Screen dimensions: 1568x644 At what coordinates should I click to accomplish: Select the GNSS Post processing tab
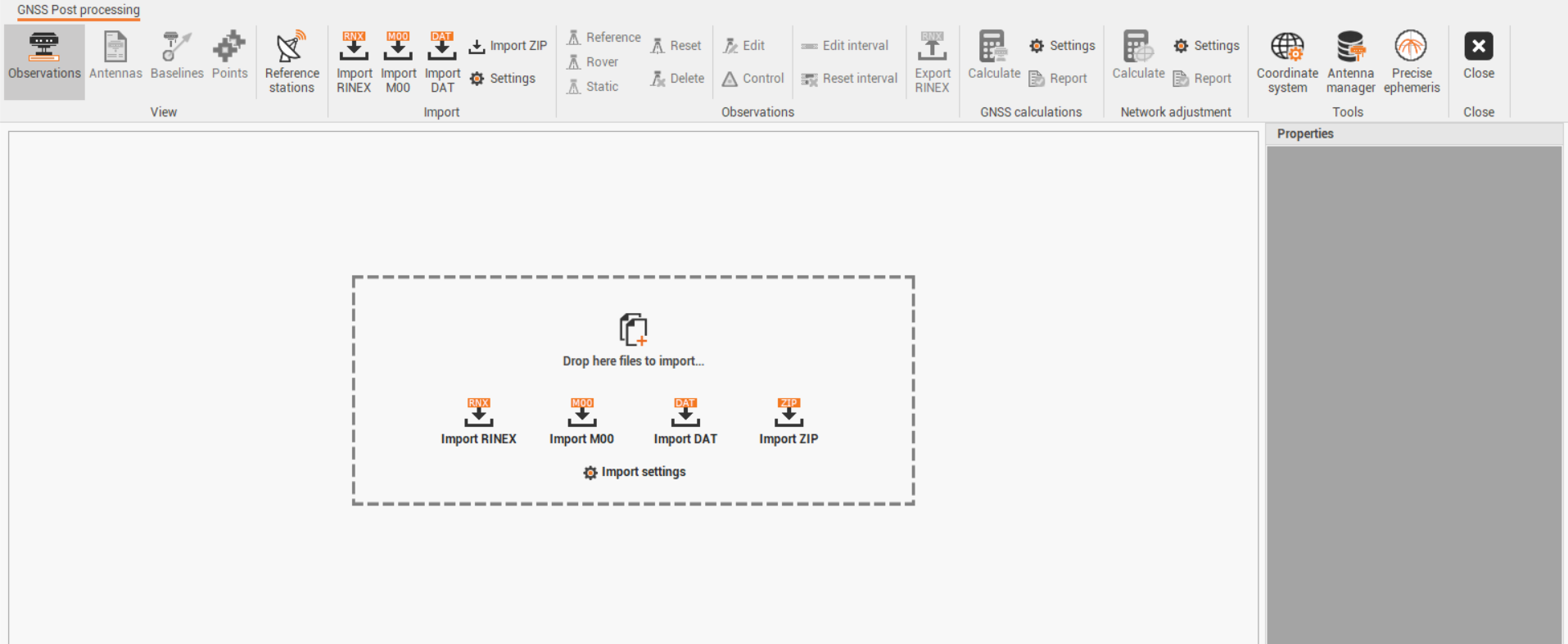tap(79, 10)
